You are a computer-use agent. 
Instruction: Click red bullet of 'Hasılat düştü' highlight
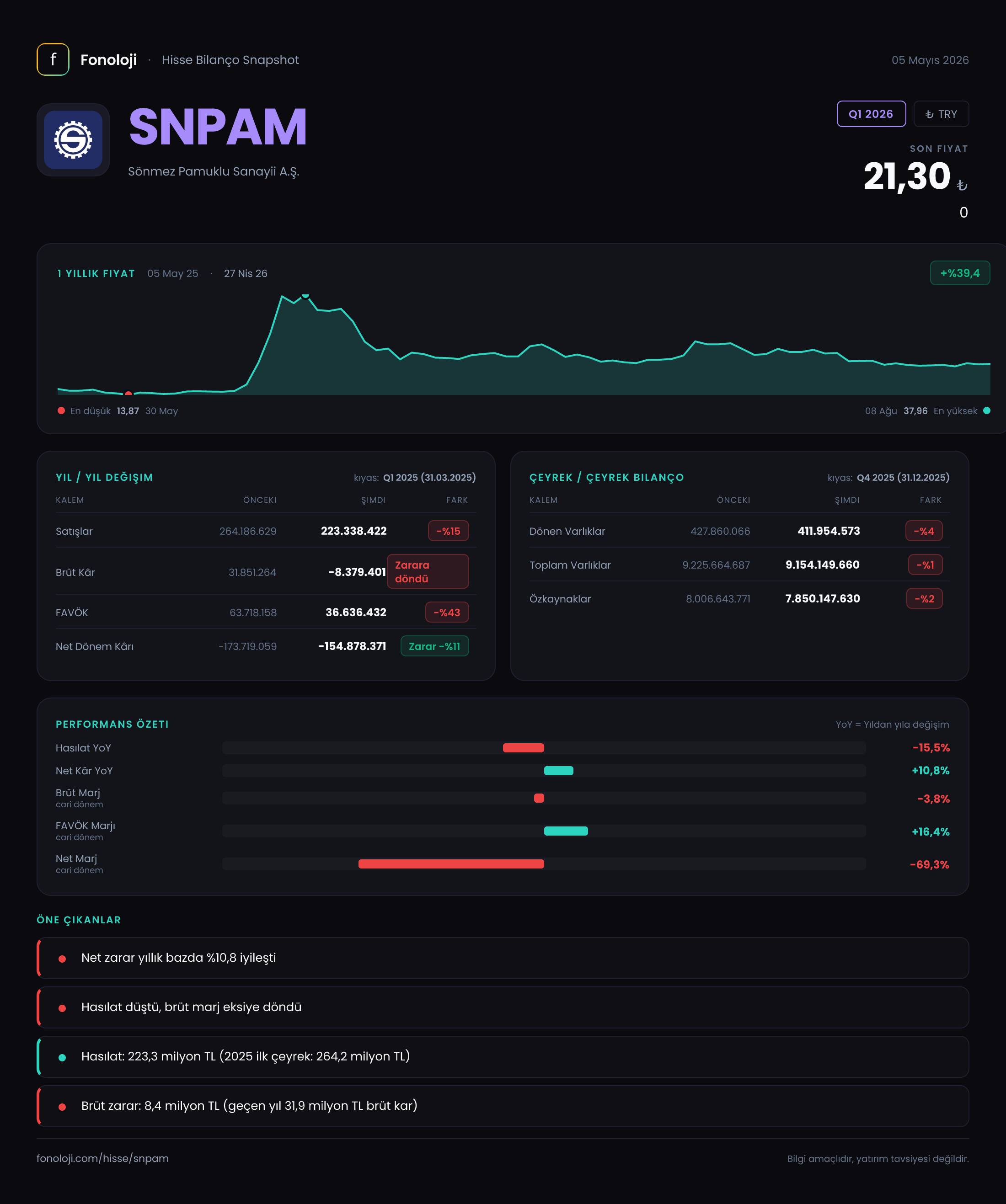coord(62,1008)
